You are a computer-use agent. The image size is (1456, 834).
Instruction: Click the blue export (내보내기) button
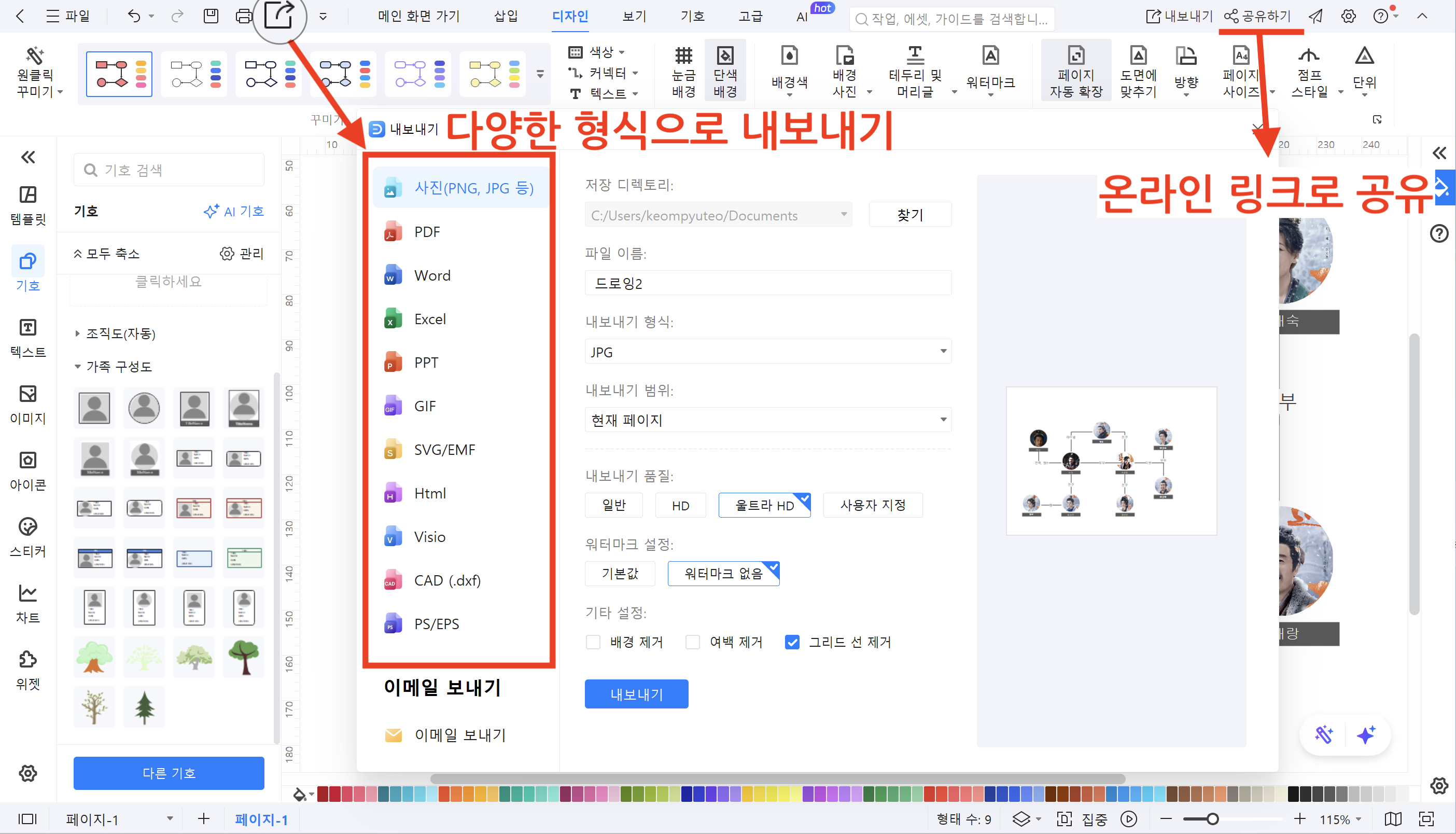636,694
